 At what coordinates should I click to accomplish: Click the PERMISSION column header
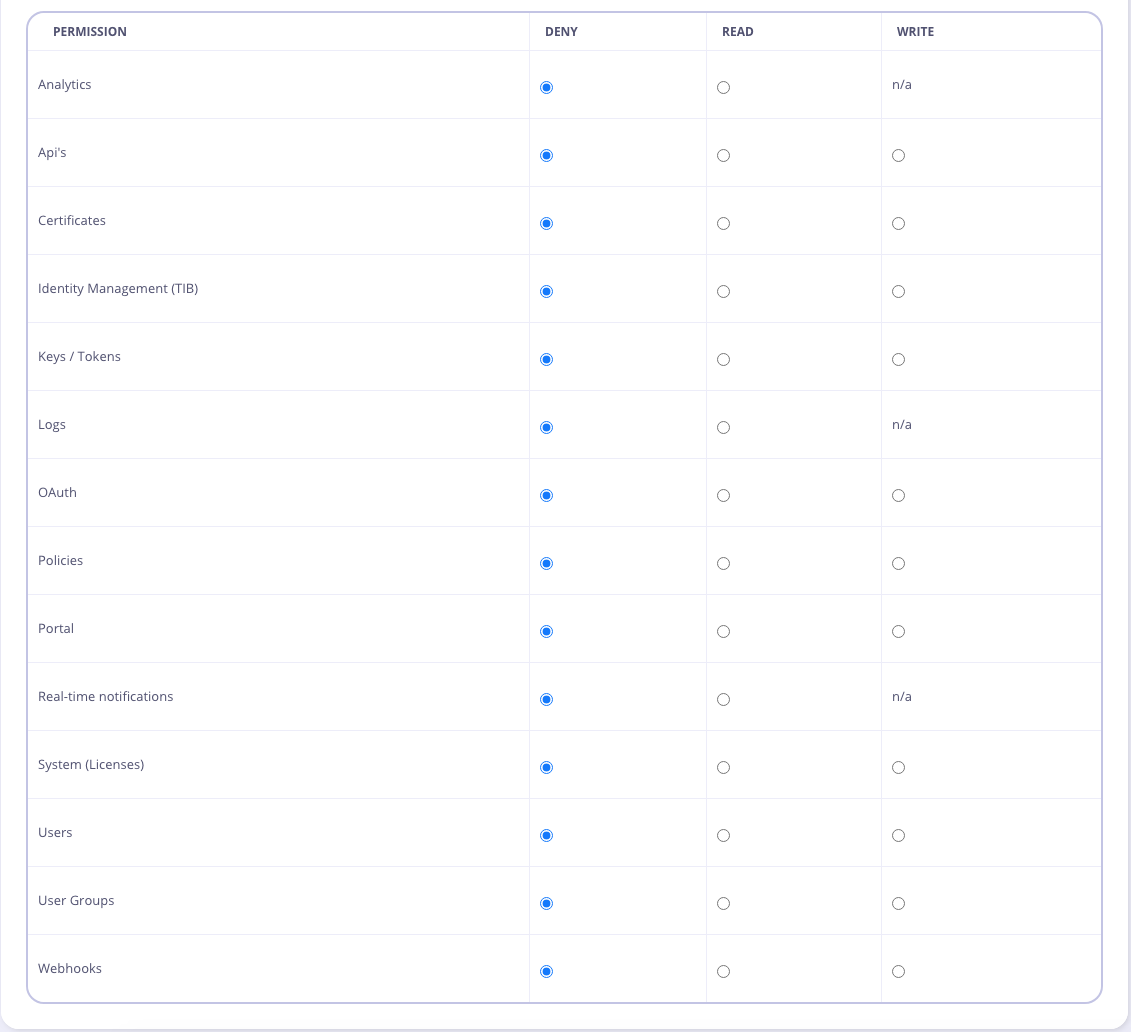[x=90, y=31]
